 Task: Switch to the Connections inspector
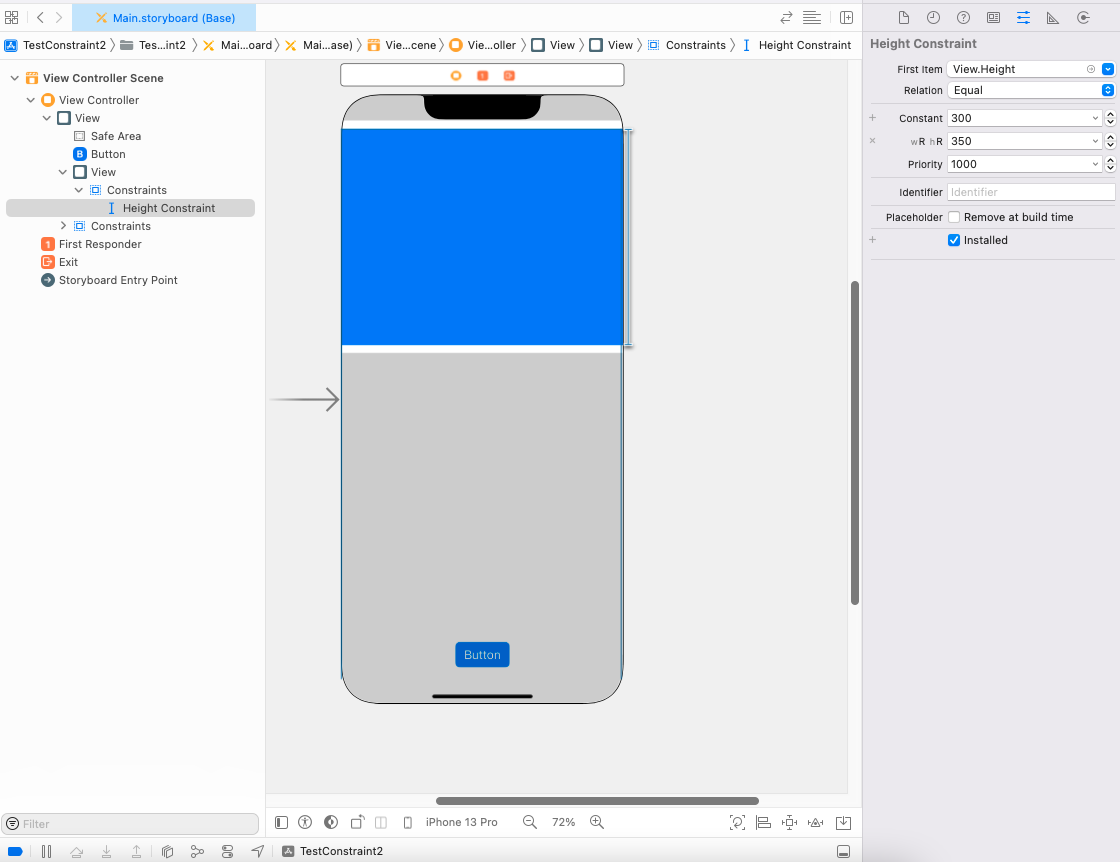[1082, 18]
